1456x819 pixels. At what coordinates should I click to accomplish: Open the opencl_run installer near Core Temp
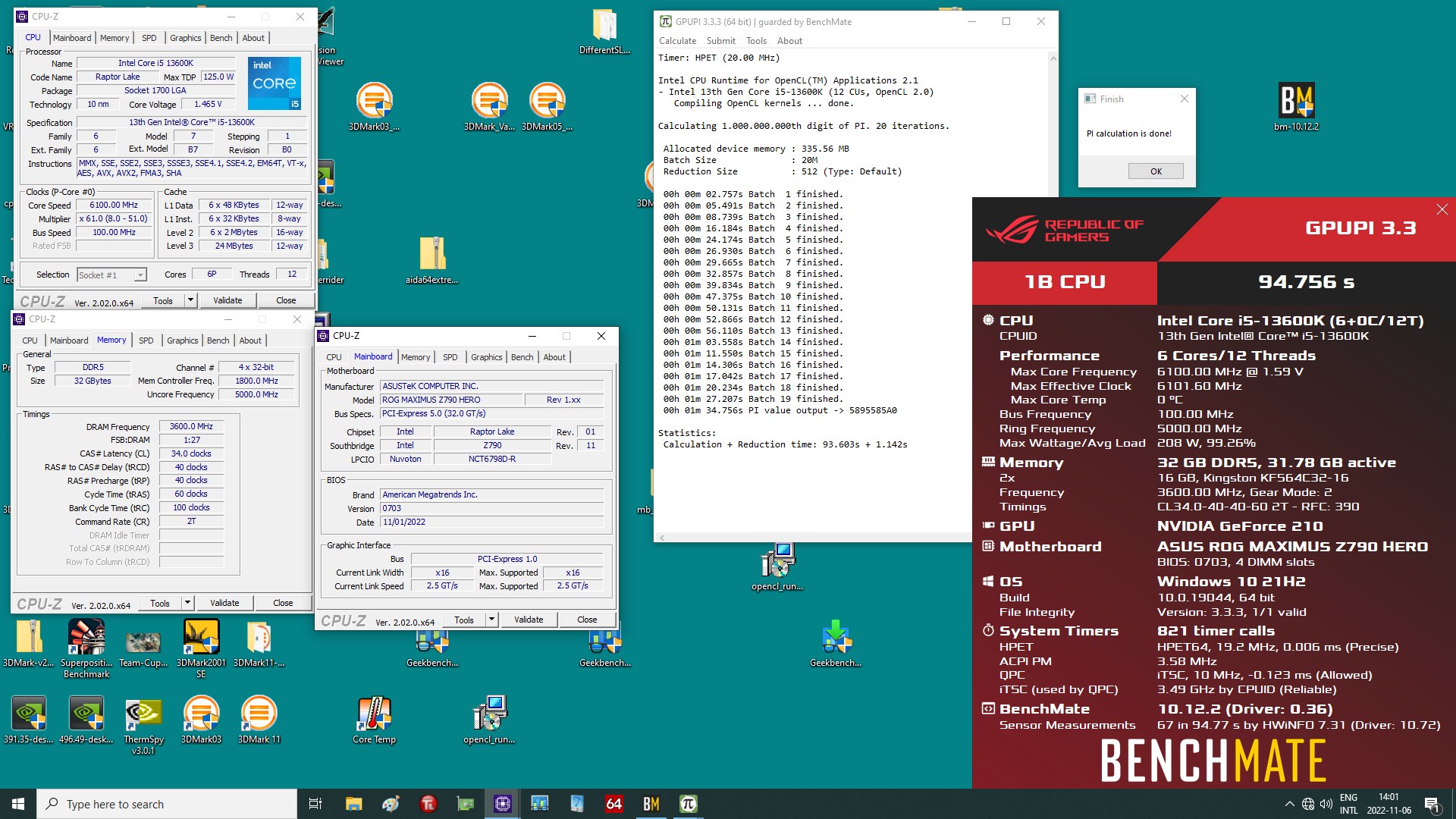tap(489, 720)
